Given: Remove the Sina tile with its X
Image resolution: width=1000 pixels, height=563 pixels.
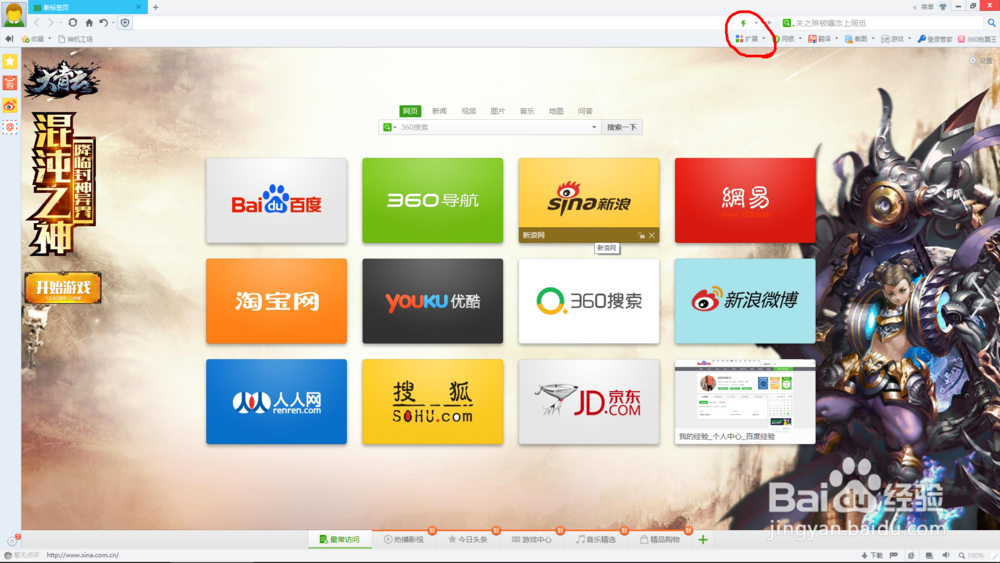Looking at the screenshot, I should click(x=652, y=235).
